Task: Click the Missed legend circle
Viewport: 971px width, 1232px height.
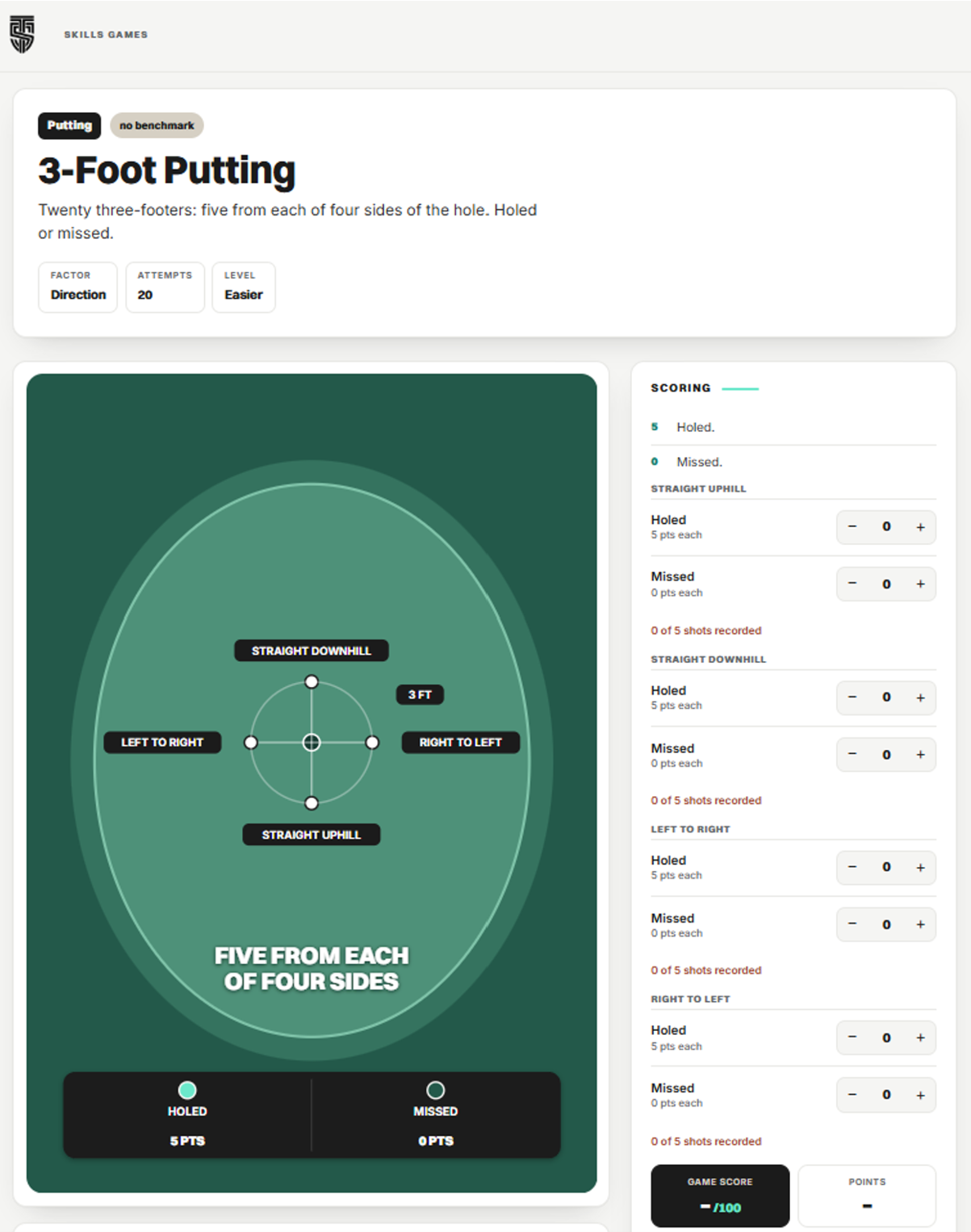Action: tap(436, 1090)
